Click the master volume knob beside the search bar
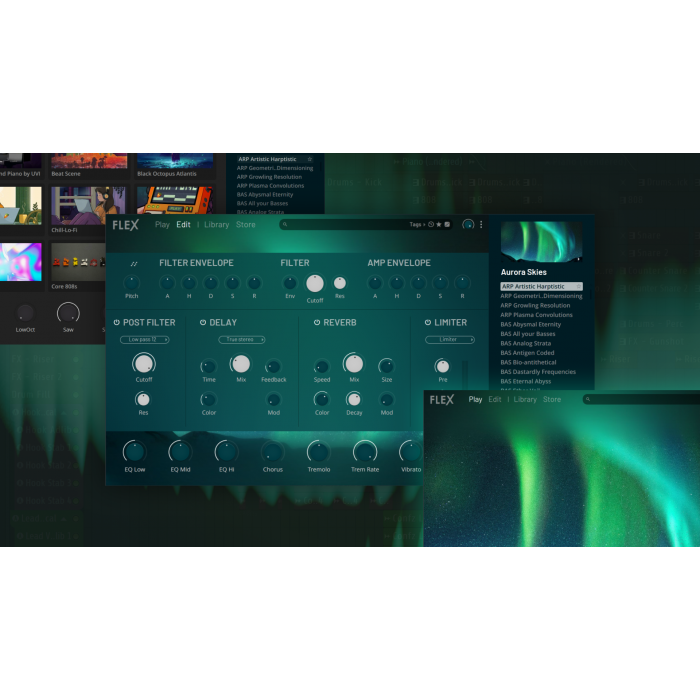Viewport: 700px width, 700px height. click(x=468, y=225)
